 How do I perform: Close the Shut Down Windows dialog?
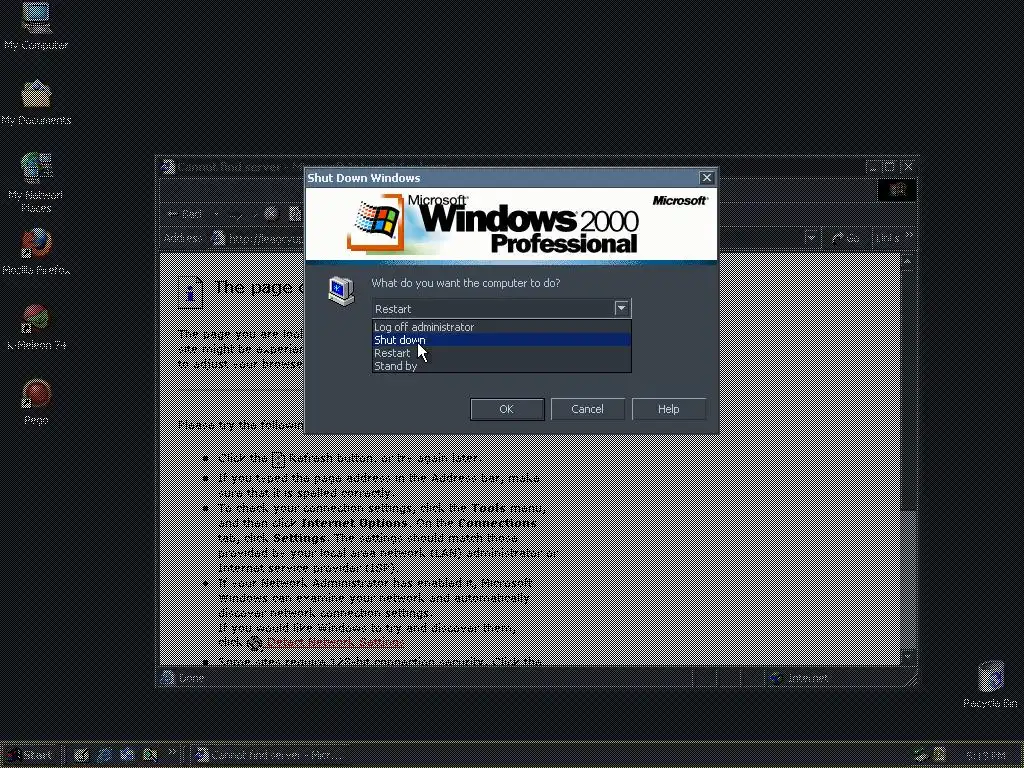707,178
